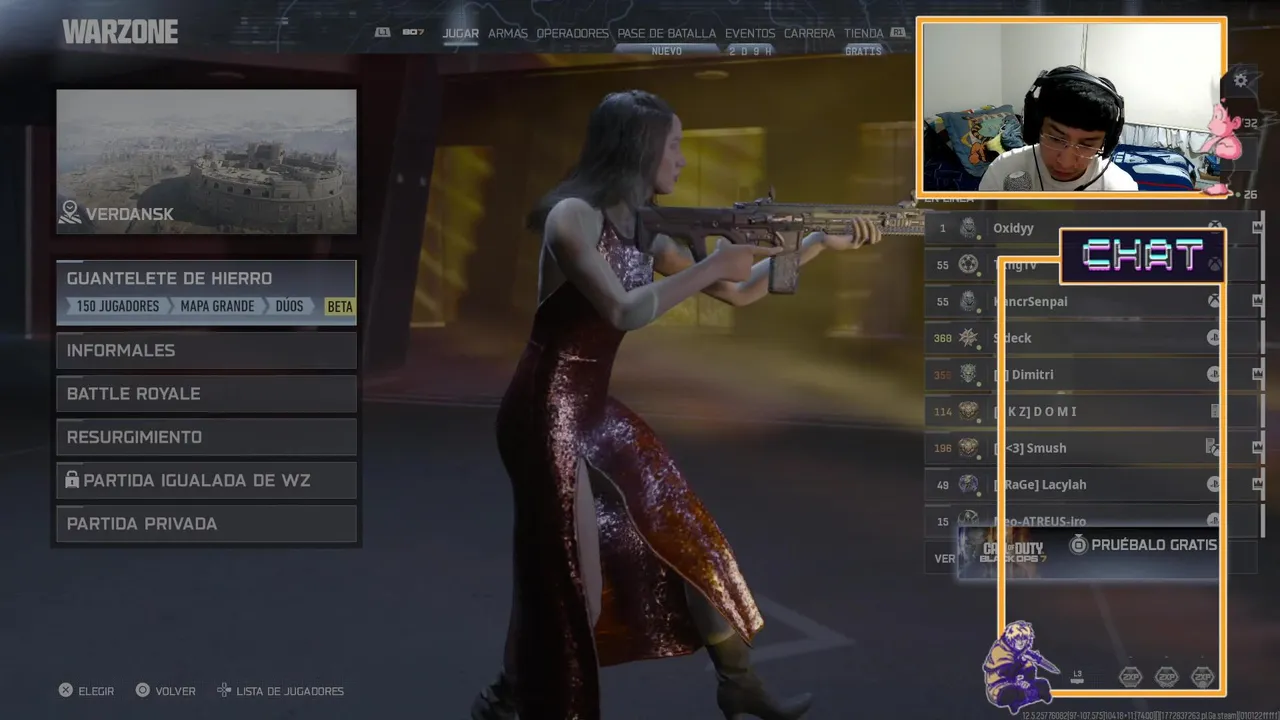
Task: Click the settings gear icon
Action: coord(1241,80)
